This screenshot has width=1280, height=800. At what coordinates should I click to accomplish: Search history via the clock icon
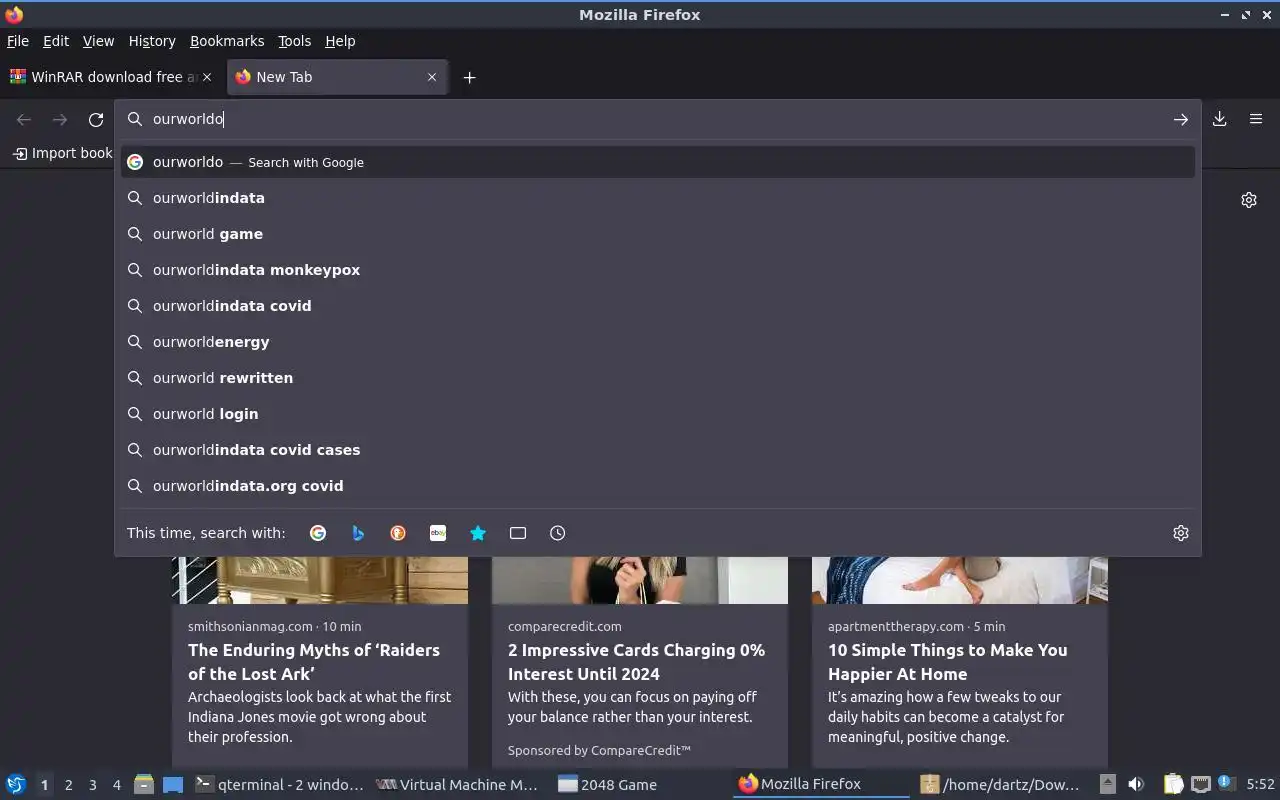point(558,533)
